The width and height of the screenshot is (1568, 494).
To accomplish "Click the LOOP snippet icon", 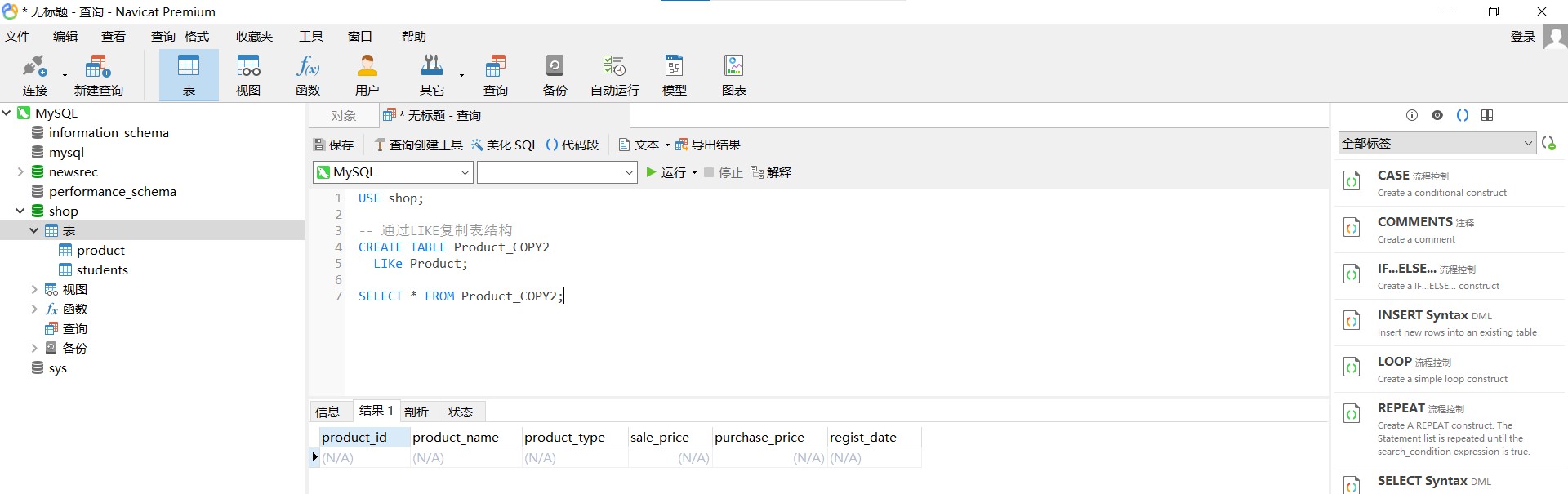I will [x=1352, y=367].
